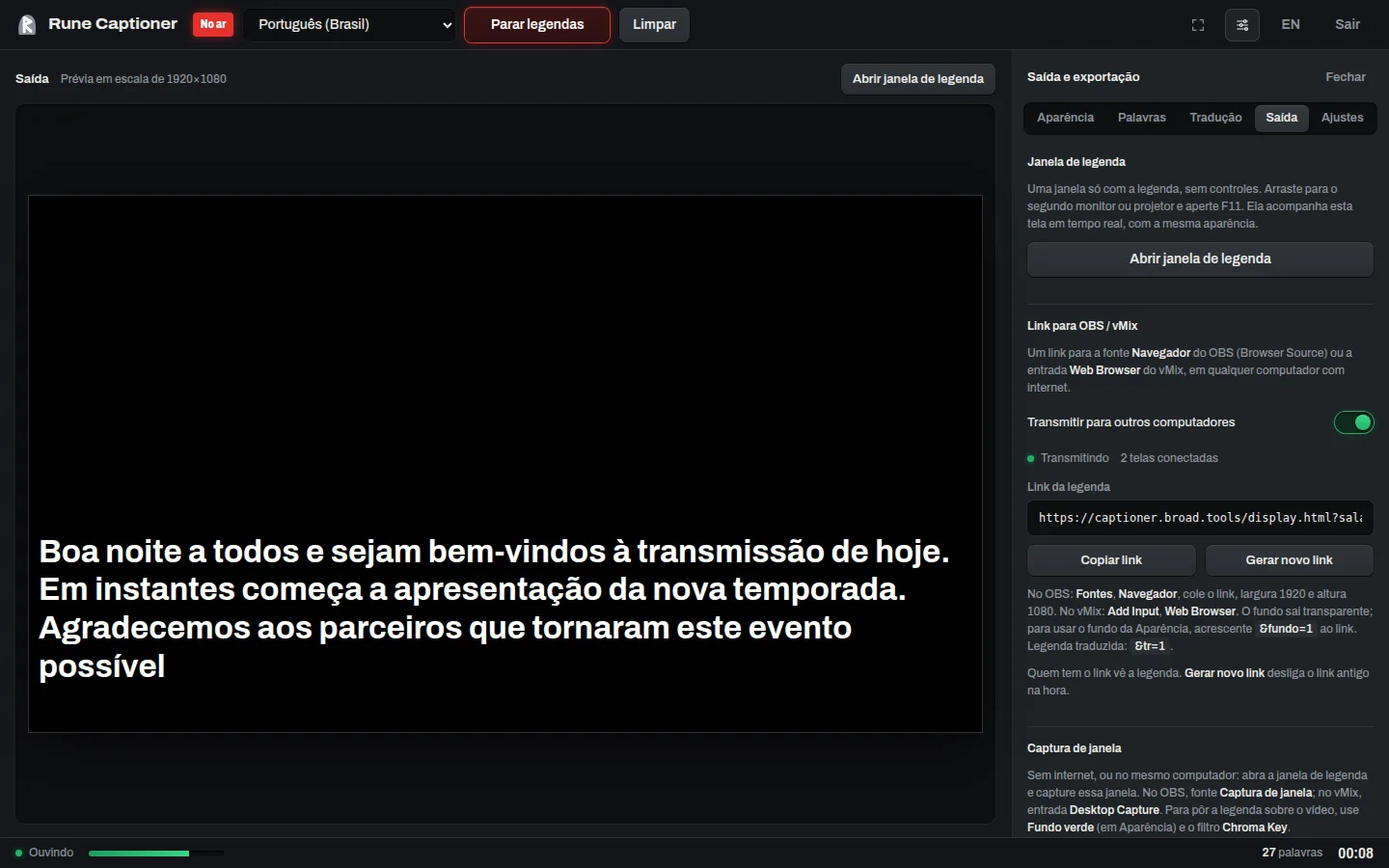Disable Transmitir para outros computadores switch
Viewport: 1389px width, 868px height.
click(x=1354, y=422)
